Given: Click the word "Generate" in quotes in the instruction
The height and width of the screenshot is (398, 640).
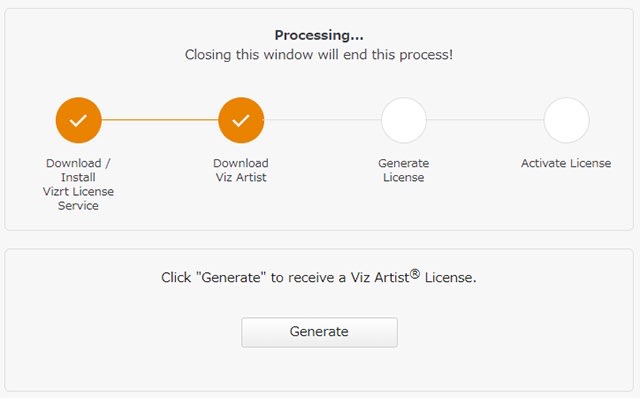Looking at the screenshot, I should click(231, 278).
